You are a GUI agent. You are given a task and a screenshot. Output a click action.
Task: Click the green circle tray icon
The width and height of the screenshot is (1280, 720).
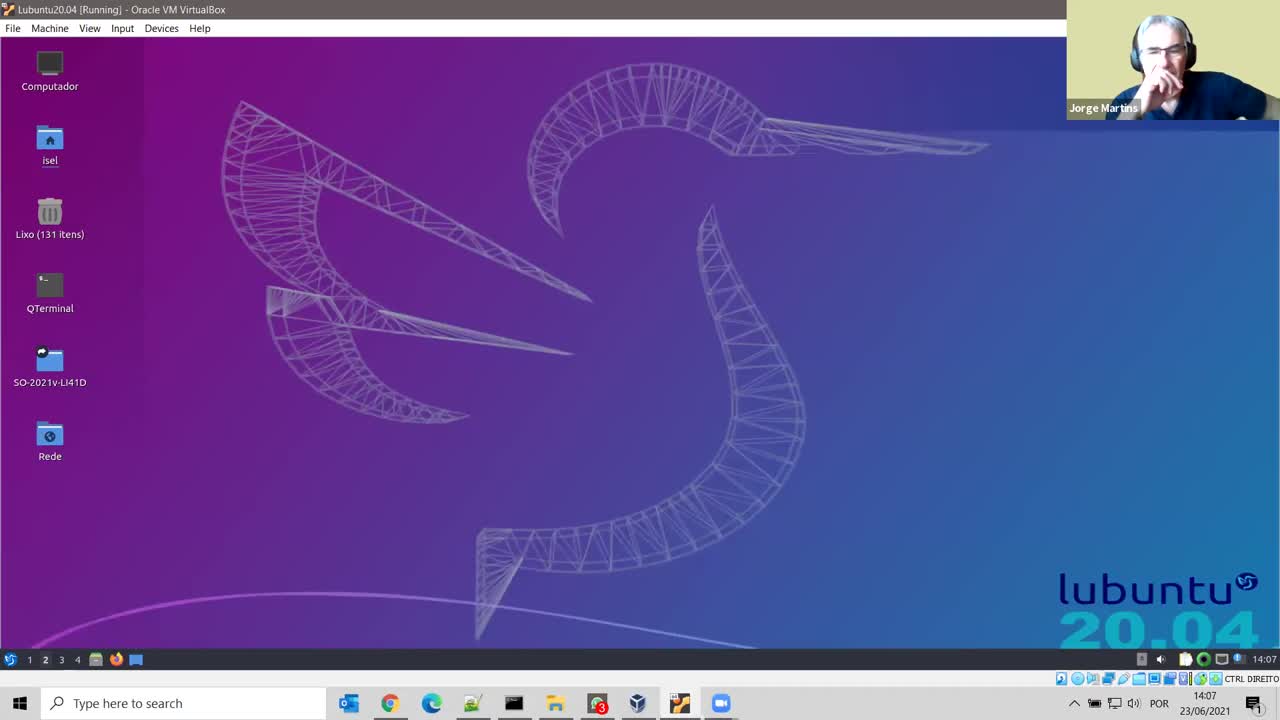coord(1204,659)
